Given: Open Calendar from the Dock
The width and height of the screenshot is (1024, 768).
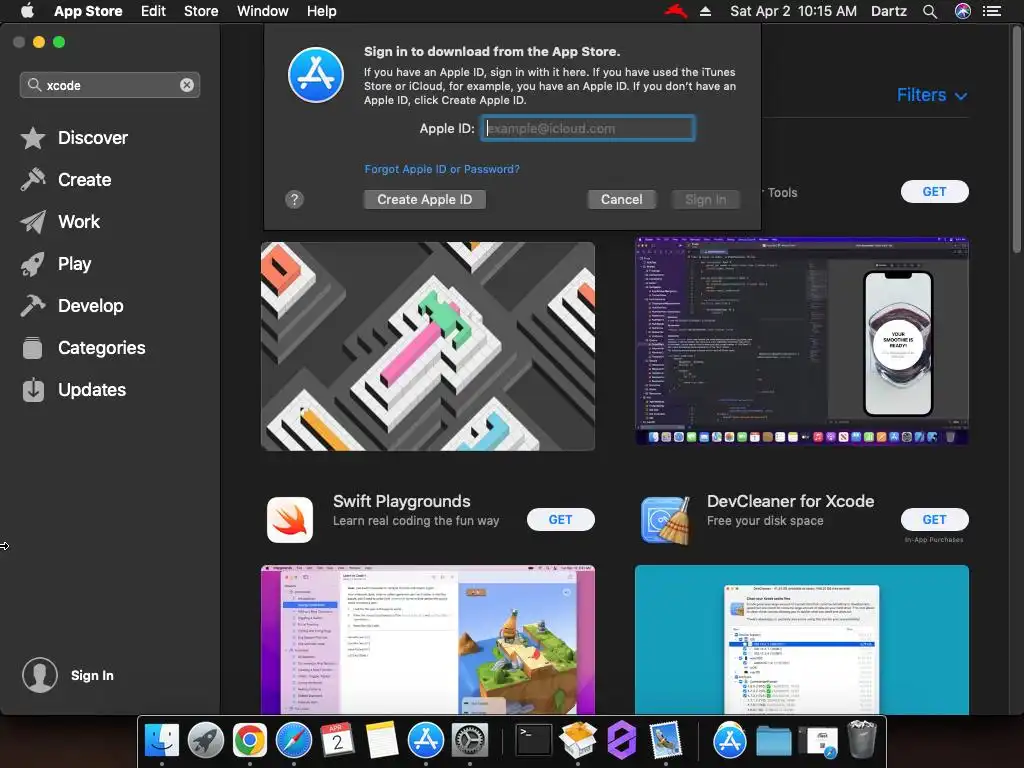Looking at the screenshot, I should pyautogui.click(x=338, y=740).
